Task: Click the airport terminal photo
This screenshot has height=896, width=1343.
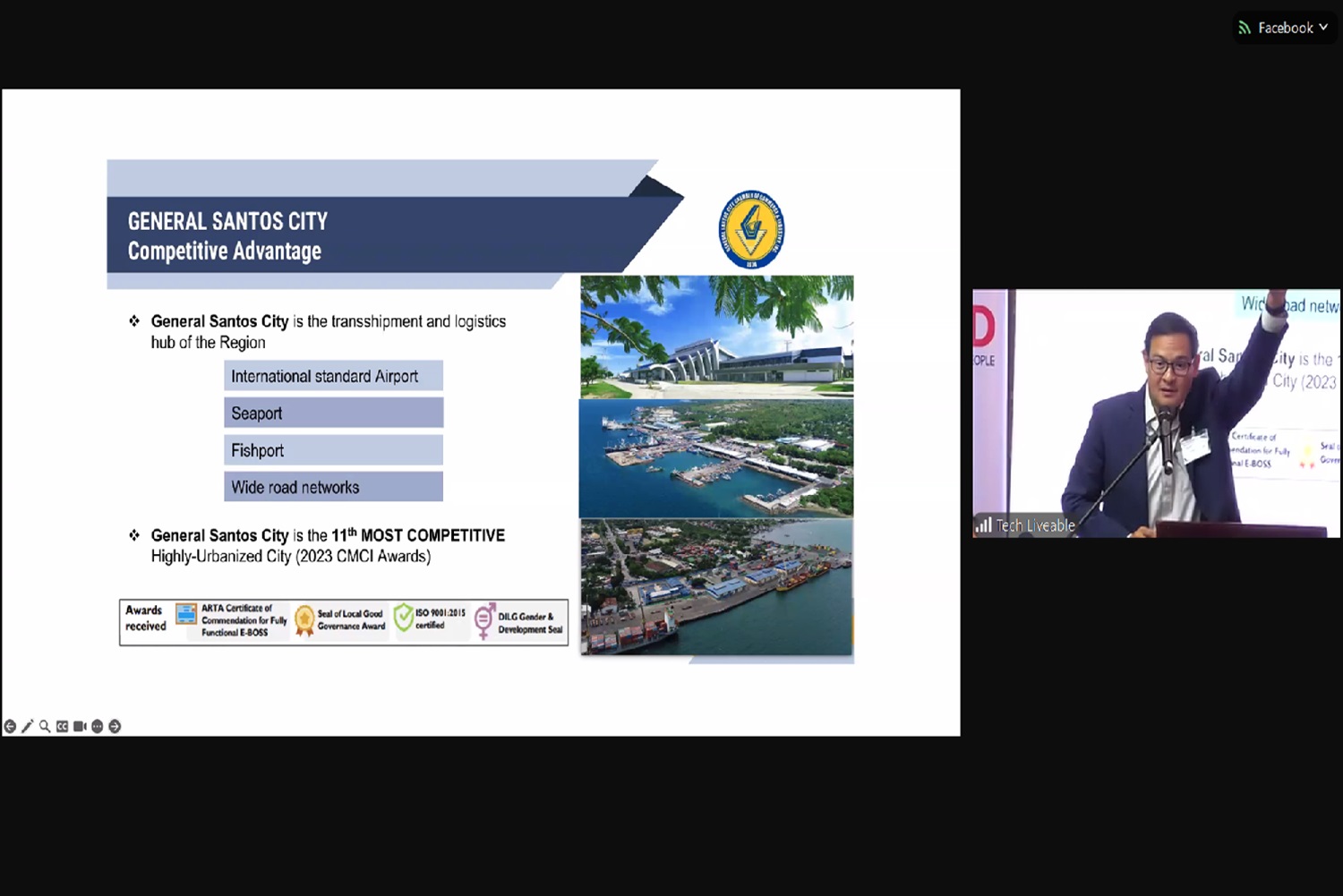Action: click(x=716, y=337)
